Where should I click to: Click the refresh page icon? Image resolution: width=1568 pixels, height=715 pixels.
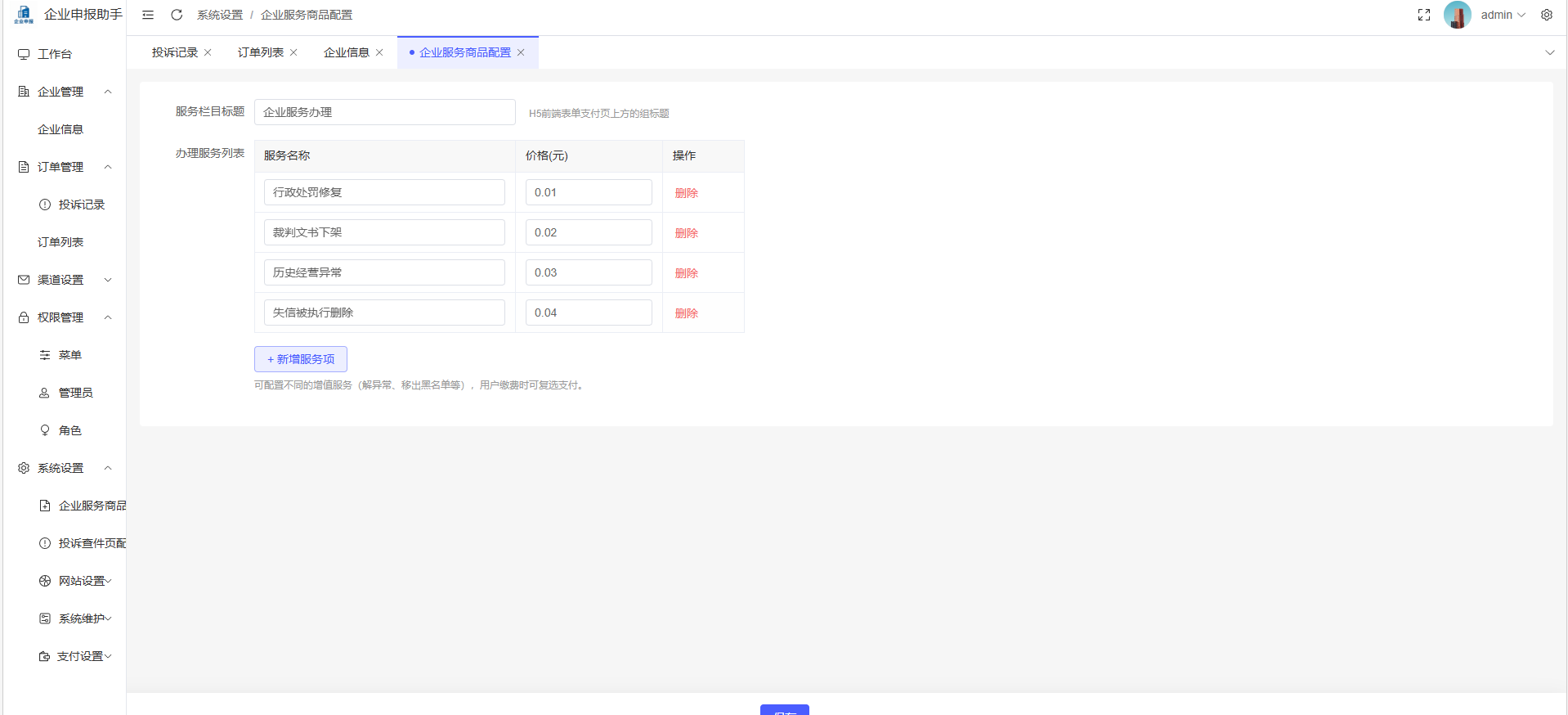tap(177, 15)
